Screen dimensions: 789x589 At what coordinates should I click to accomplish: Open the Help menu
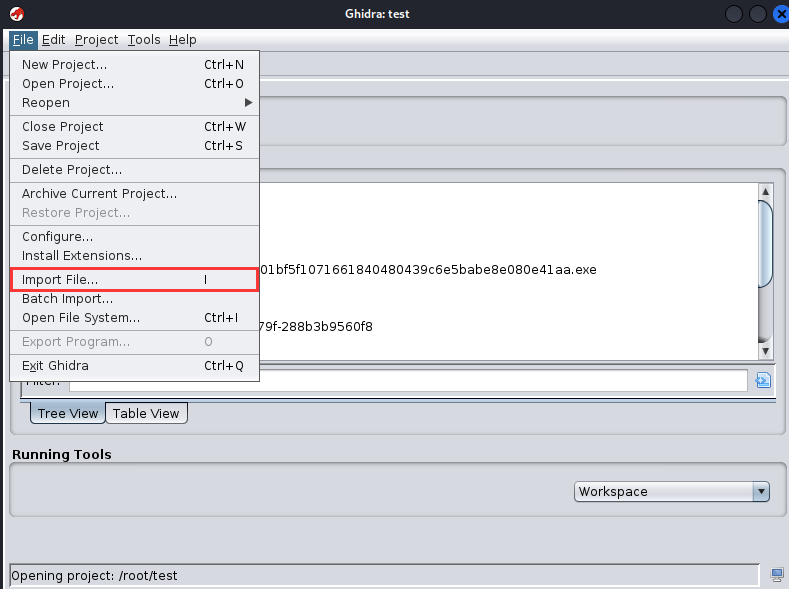pos(183,40)
